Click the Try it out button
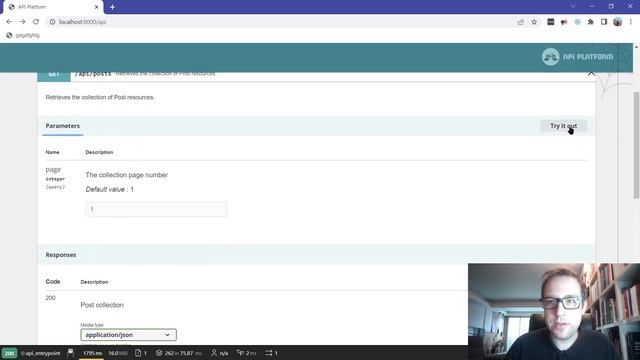Screen dimensions: 640x360 [563, 126]
